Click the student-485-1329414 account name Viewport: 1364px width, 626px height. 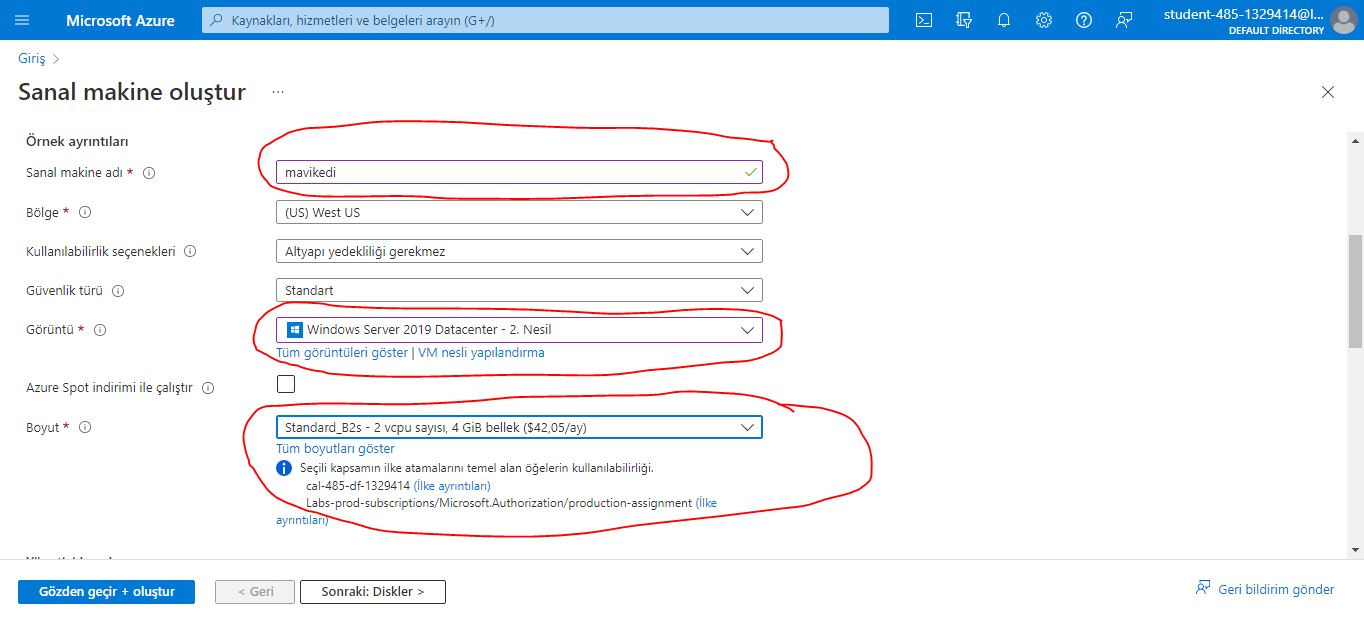(1244, 14)
